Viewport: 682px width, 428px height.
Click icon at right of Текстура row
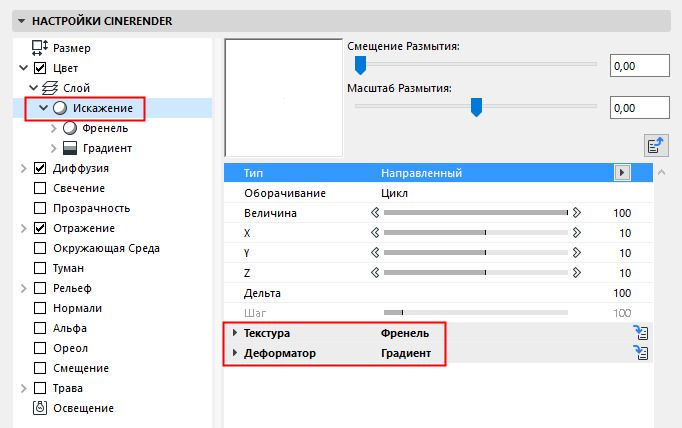coord(643,333)
